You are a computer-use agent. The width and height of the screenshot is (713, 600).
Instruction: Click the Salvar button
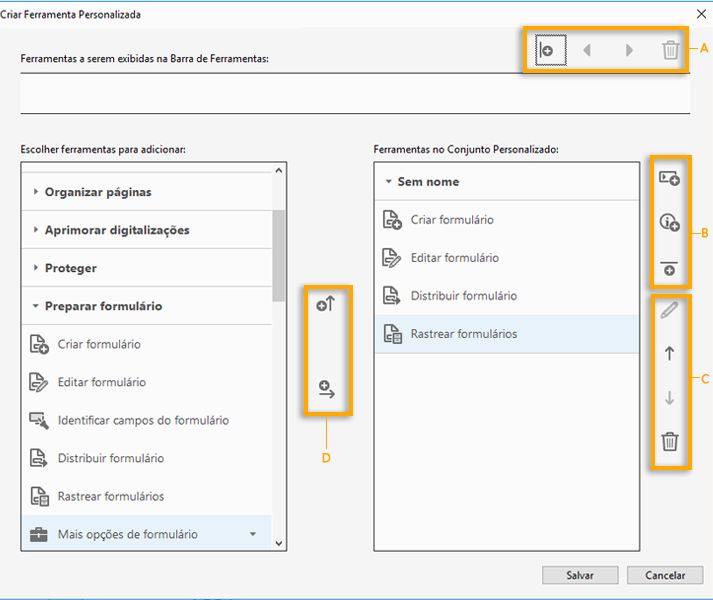[x=579, y=575]
